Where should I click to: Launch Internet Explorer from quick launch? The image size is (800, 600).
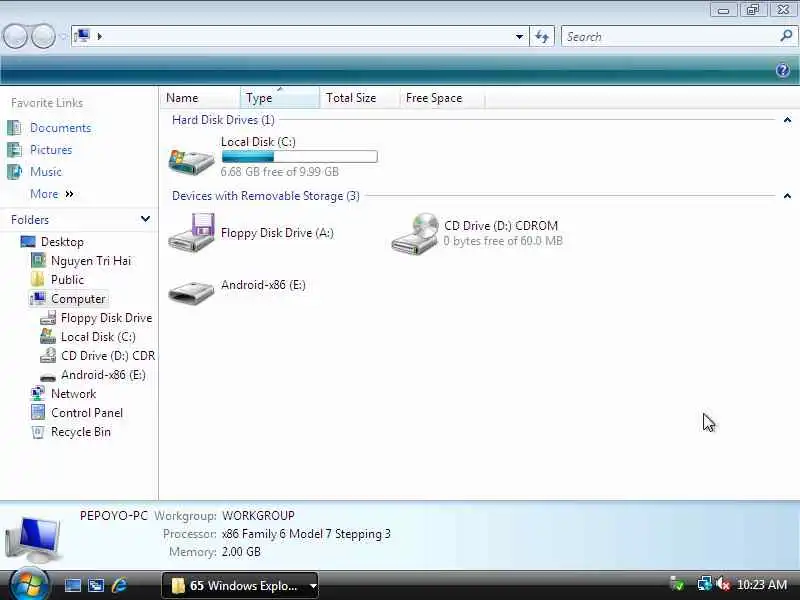pos(119,585)
